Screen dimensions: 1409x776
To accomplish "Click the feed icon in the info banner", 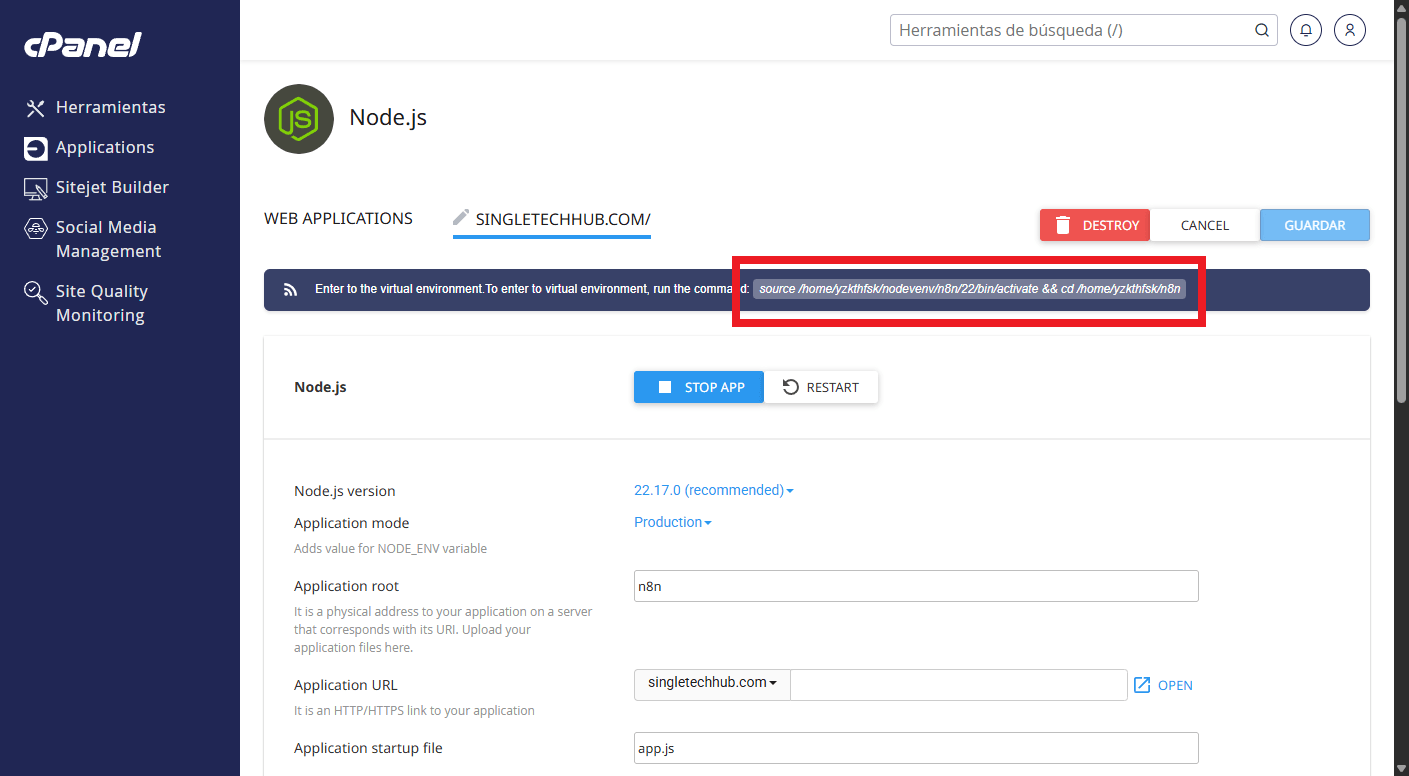I will (x=291, y=290).
